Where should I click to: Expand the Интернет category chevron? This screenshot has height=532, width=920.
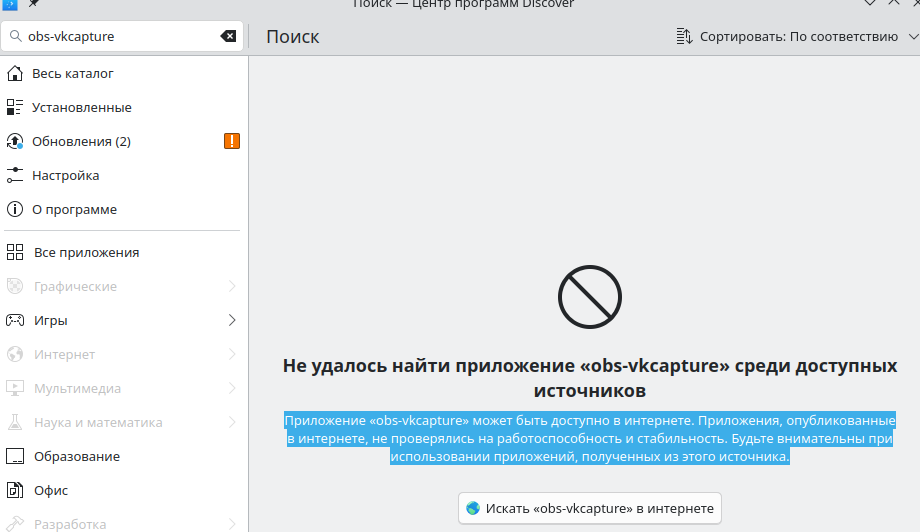click(x=232, y=354)
